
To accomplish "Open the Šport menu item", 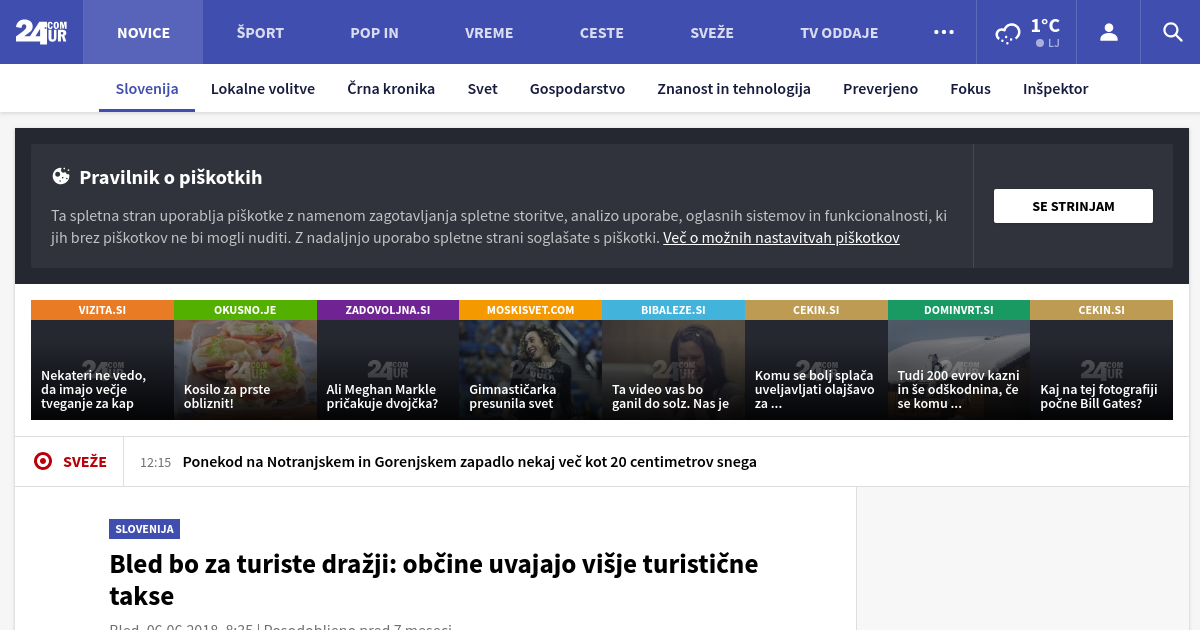I will 260,33.
